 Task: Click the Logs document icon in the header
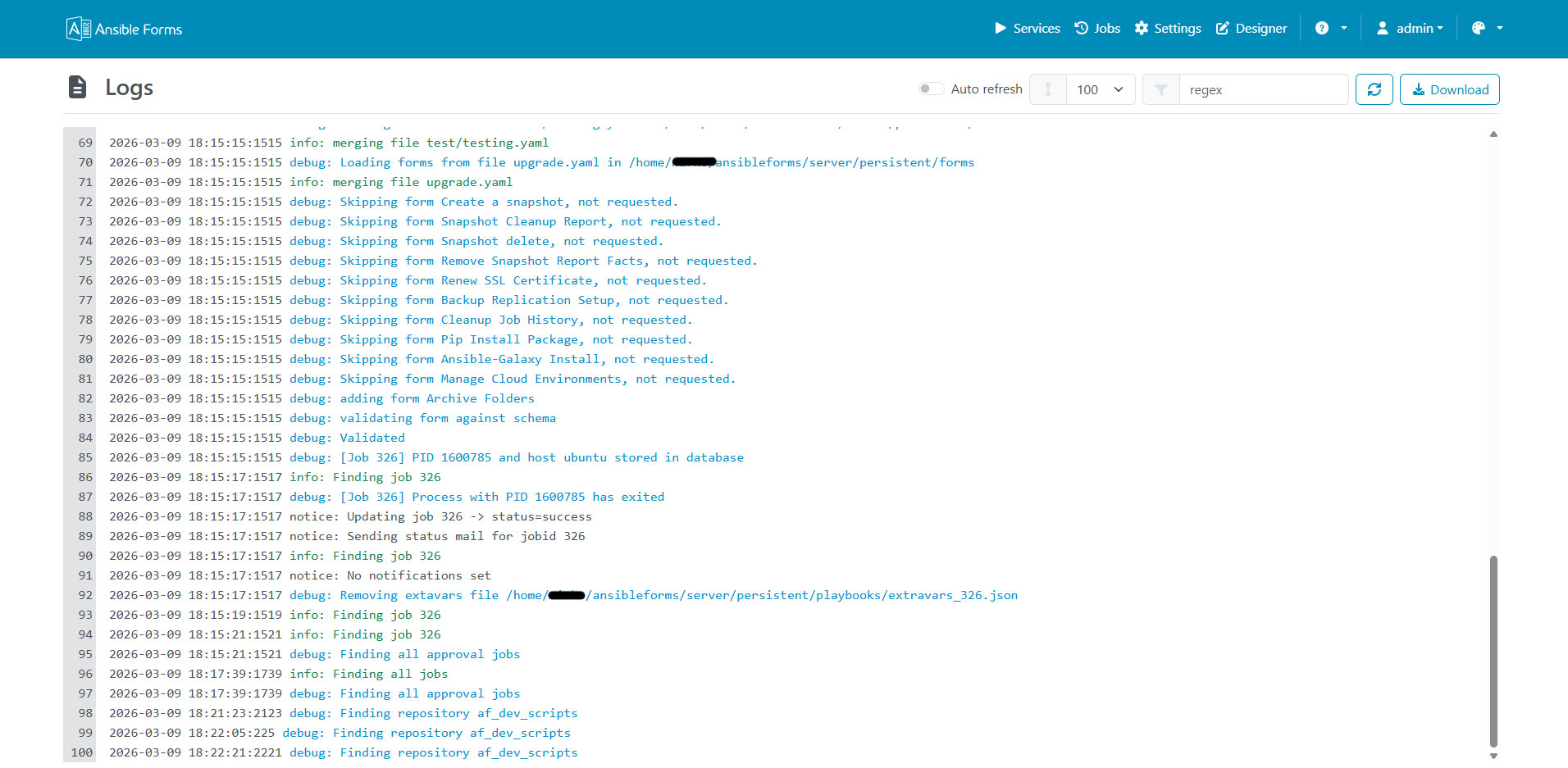78,86
